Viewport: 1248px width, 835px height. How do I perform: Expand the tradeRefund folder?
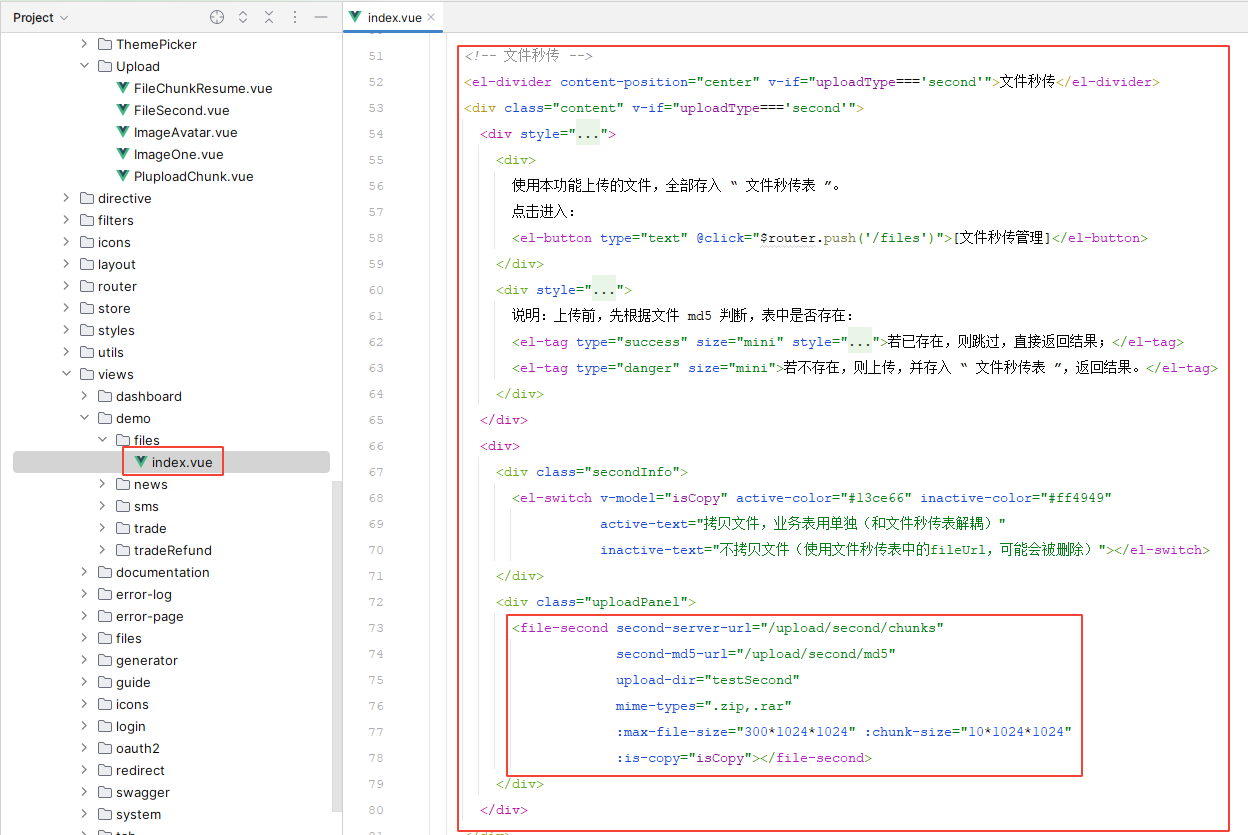103,550
